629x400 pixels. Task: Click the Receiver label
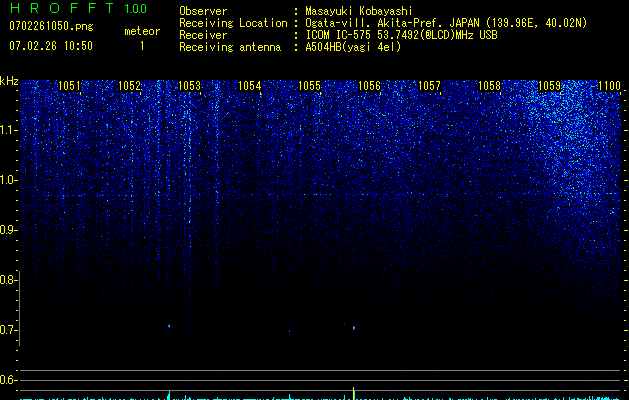(203, 35)
